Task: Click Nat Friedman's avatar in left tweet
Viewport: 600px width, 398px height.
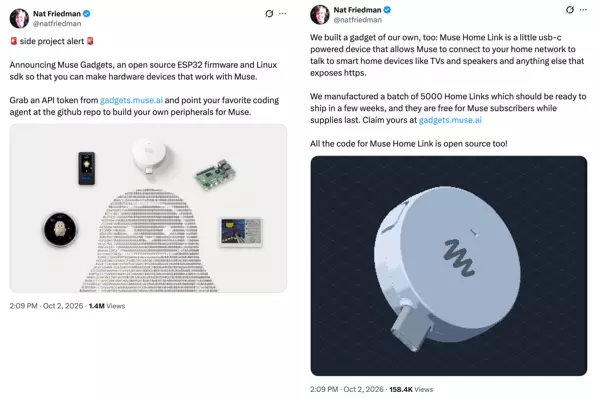Action: 19,18
